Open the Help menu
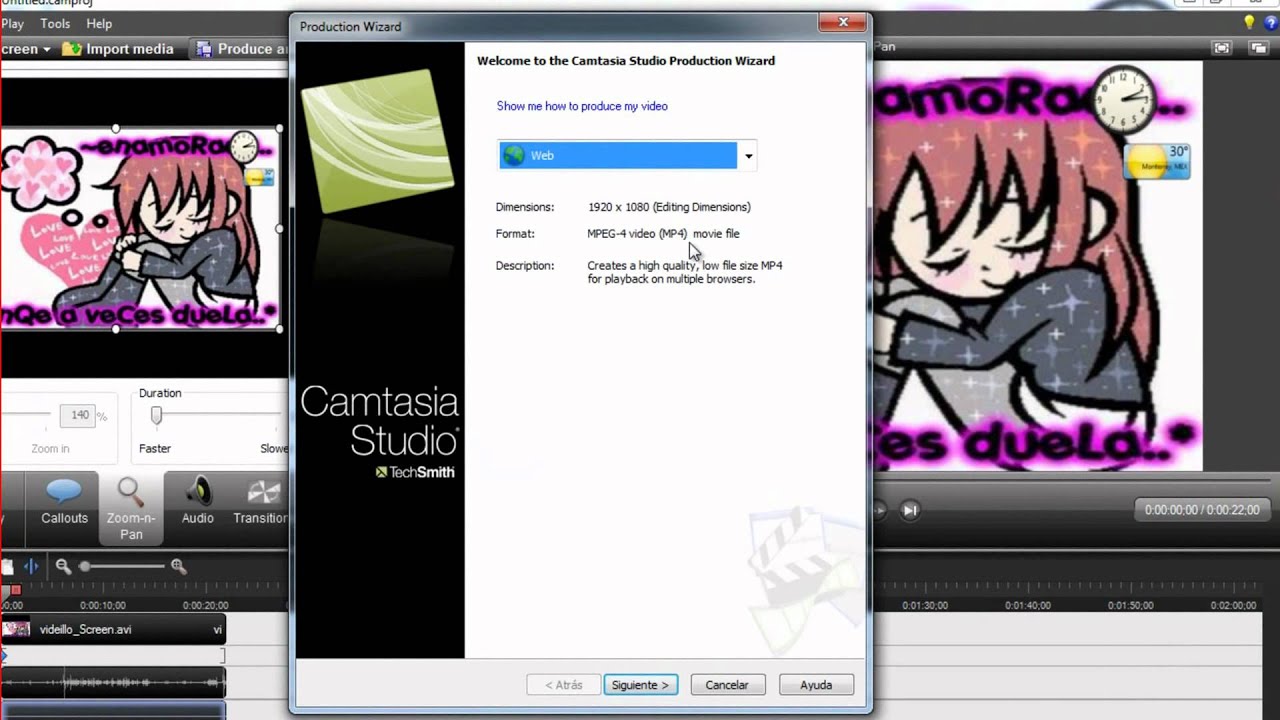 [x=99, y=23]
